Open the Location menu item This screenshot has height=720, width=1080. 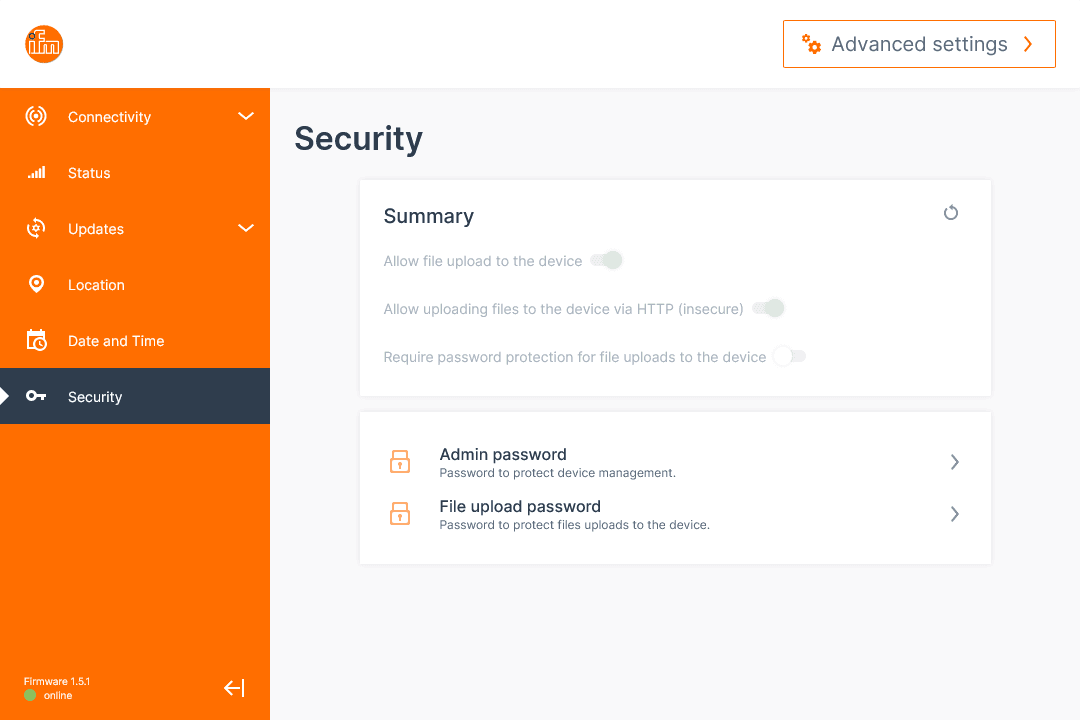[x=96, y=285]
